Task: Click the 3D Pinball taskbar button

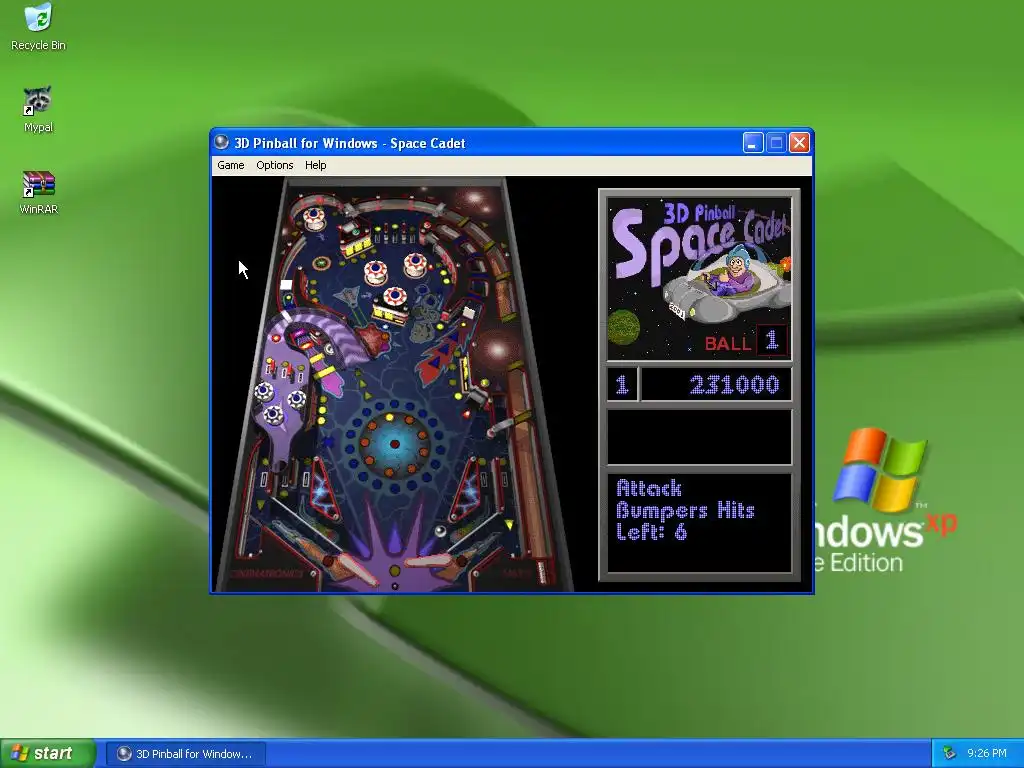Action: [187, 754]
